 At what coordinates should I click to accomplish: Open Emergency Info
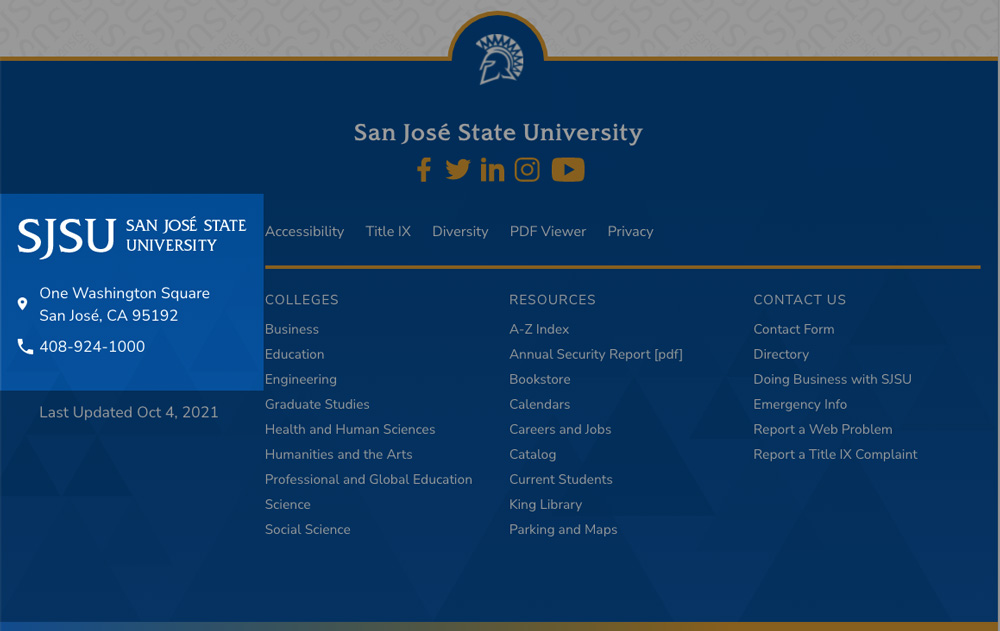coord(800,404)
